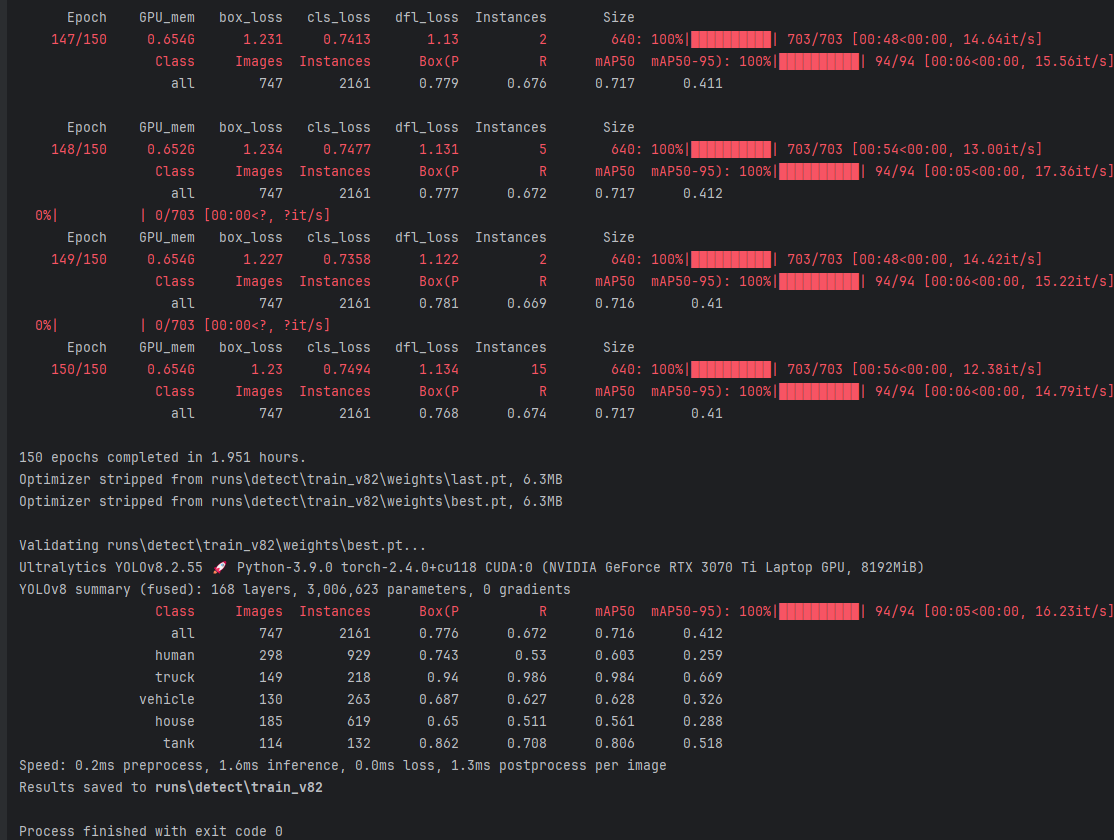Click the epoch counter '148/150'
Screen dimensions: 1114x840
coord(79,149)
